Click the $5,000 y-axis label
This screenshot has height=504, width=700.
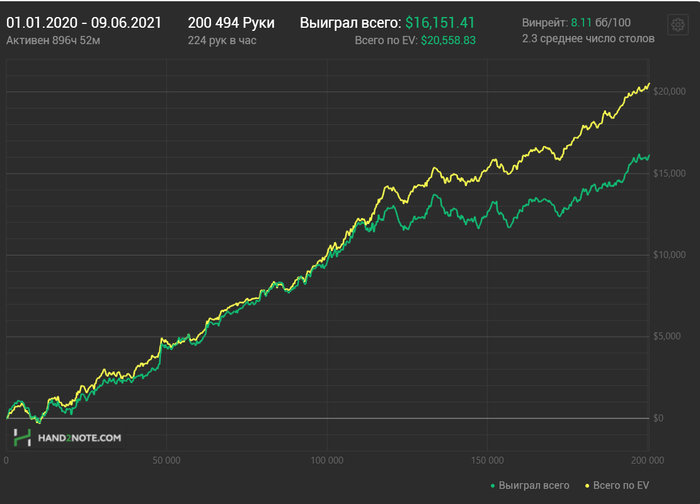click(x=667, y=336)
